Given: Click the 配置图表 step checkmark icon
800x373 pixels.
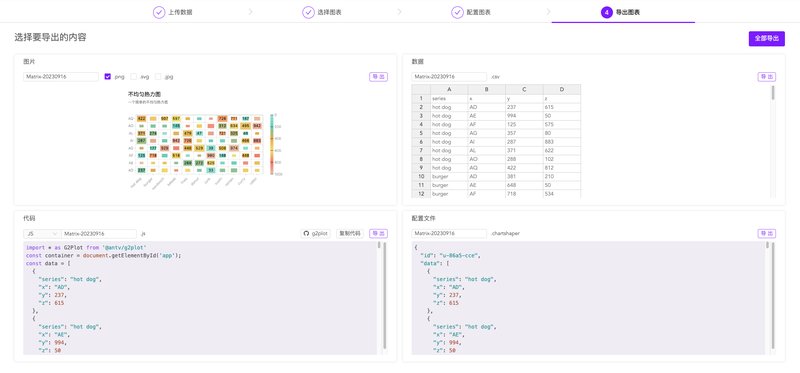Looking at the screenshot, I should [457, 12].
